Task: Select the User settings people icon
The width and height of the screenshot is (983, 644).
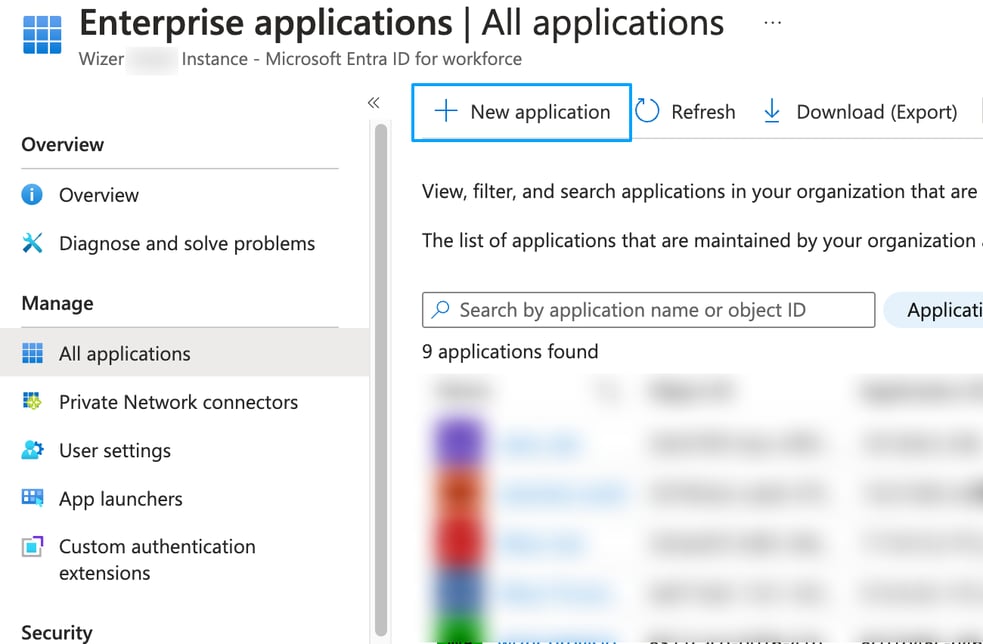Action: pos(31,450)
